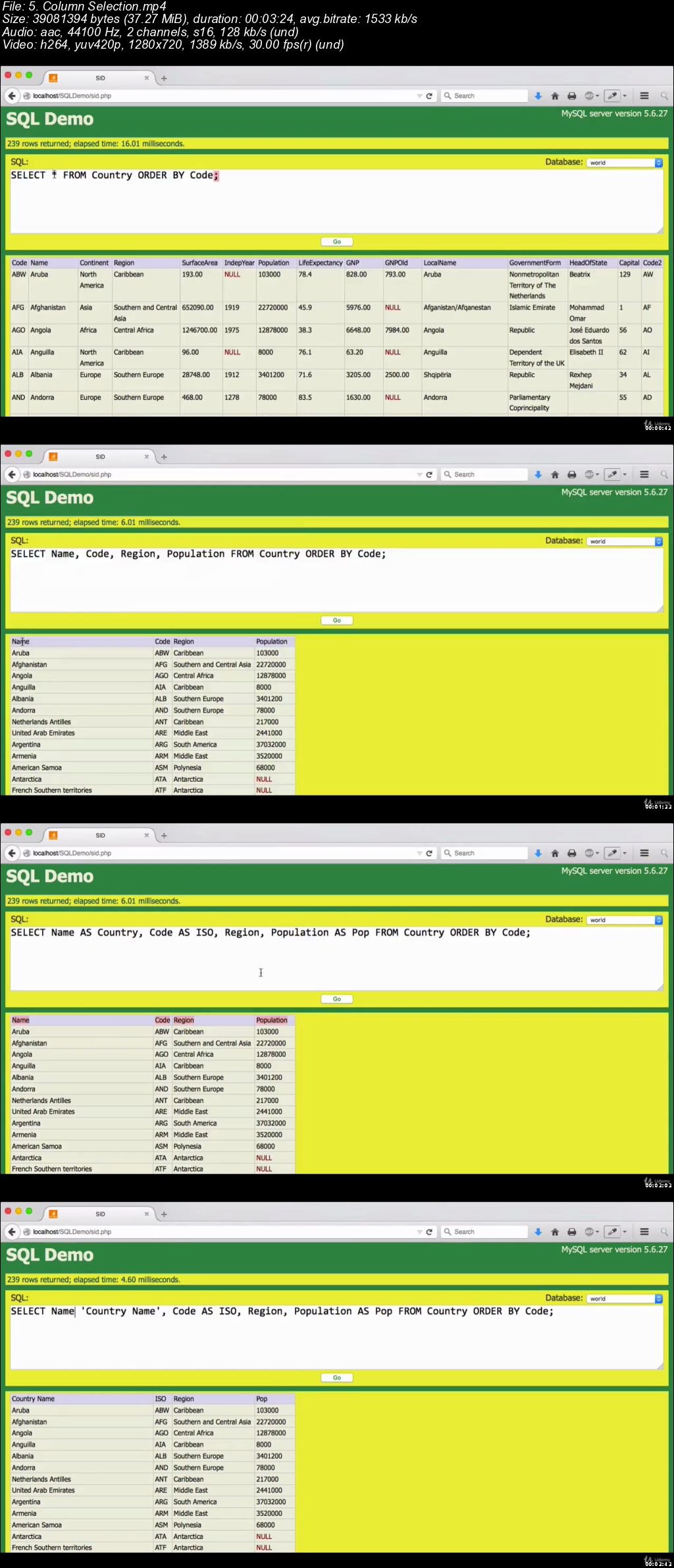This screenshot has width=674, height=1568.
Task: Click print icon in 16.01 milliseconds window
Action: coord(572,95)
